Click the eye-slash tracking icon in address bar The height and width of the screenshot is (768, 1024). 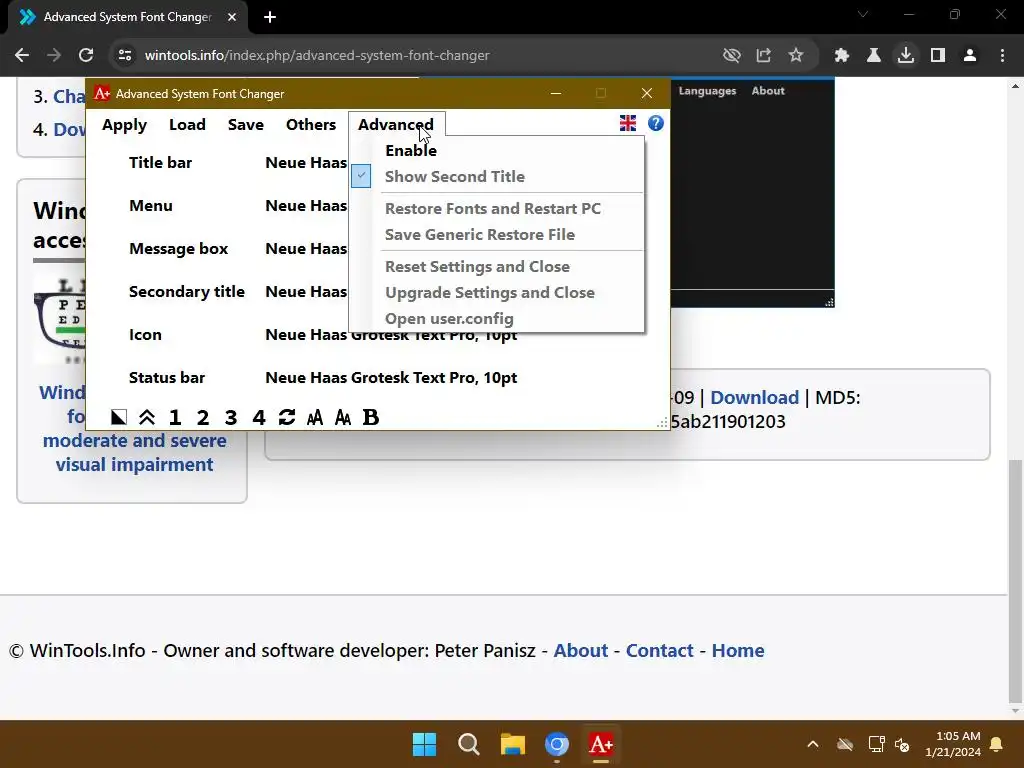click(x=731, y=56)
